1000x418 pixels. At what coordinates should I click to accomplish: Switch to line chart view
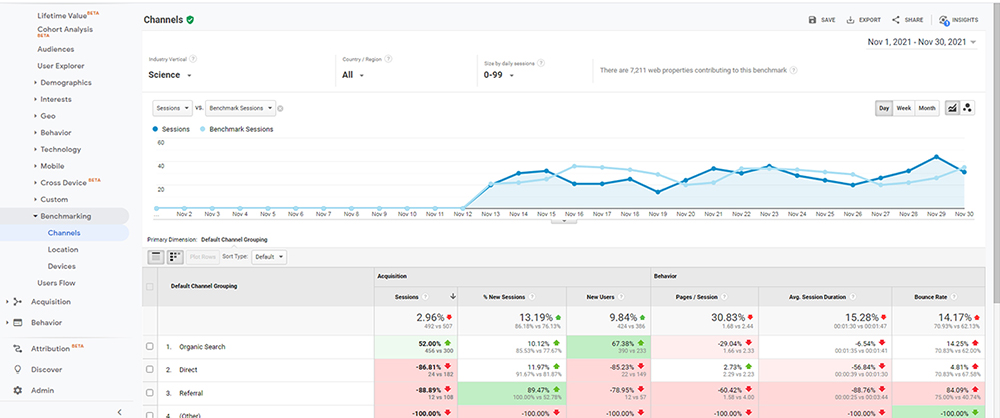click(952, 108)
